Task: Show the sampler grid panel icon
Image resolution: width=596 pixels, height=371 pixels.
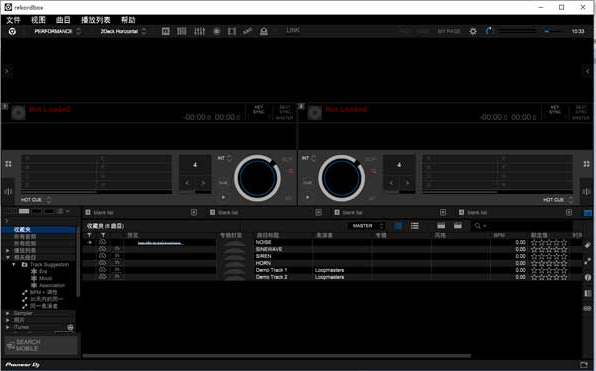Action: point(182,31)
